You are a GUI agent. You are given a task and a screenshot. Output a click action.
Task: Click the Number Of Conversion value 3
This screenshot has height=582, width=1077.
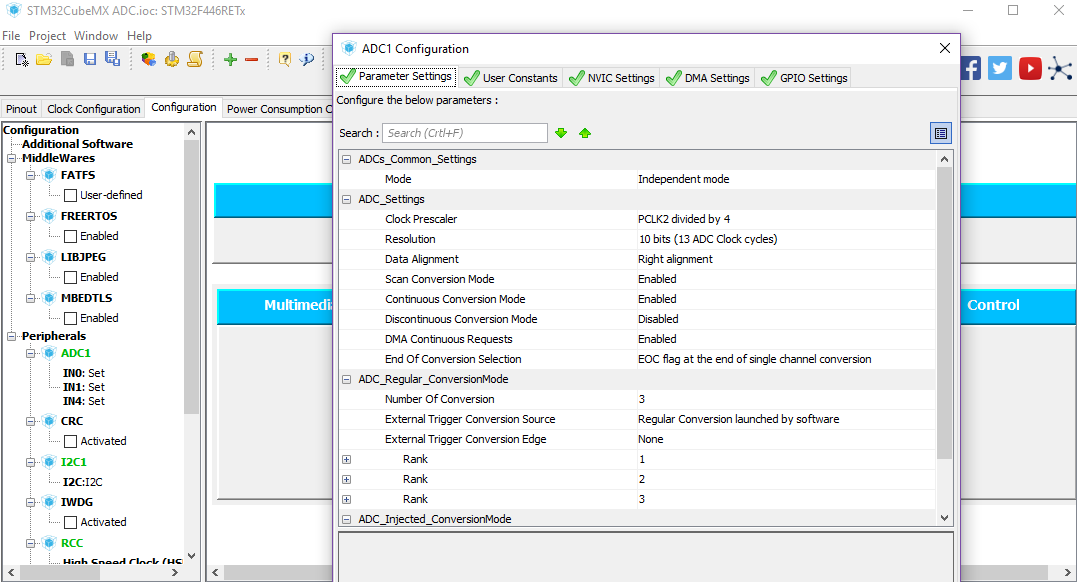(642, 399)
